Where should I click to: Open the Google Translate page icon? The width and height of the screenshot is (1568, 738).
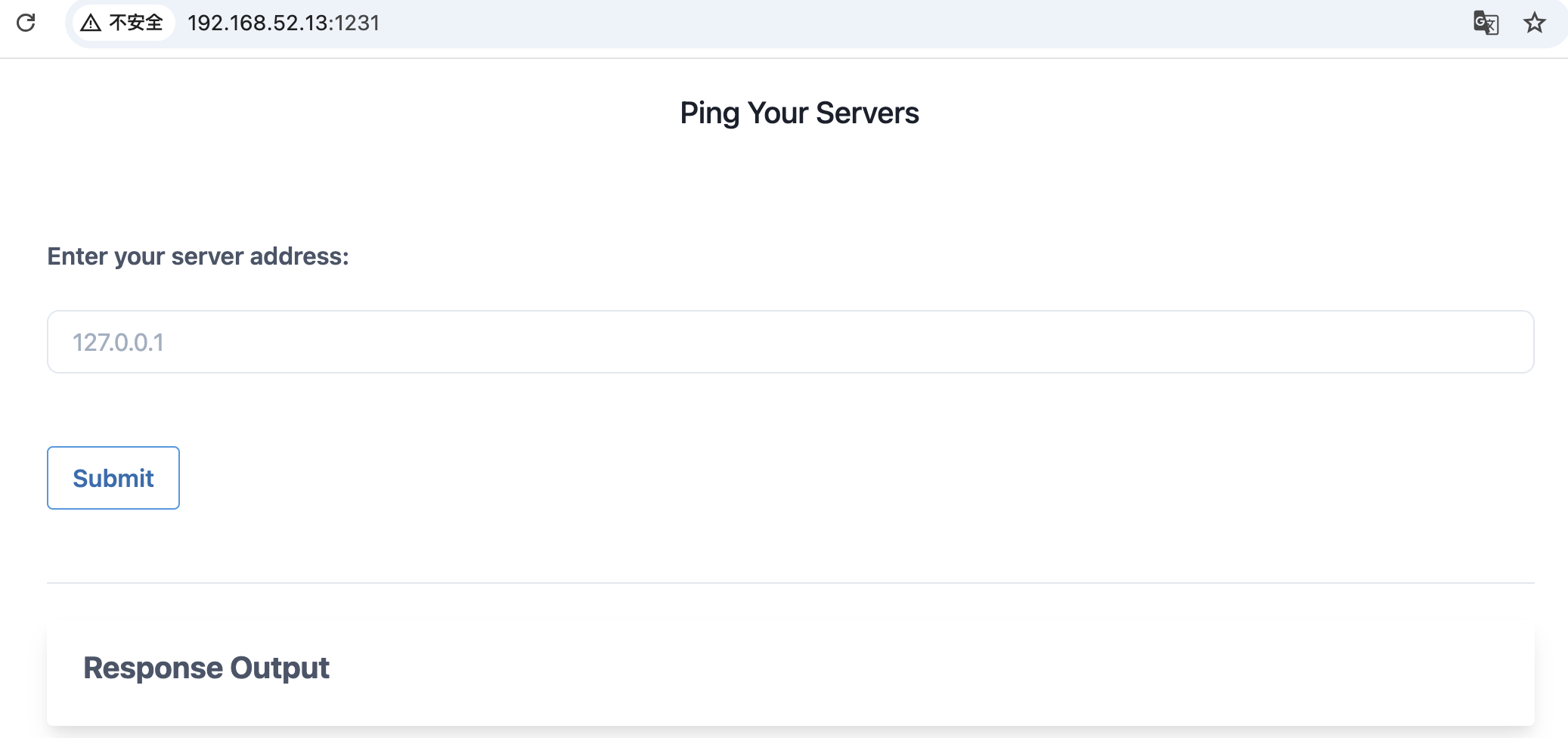1486,23
